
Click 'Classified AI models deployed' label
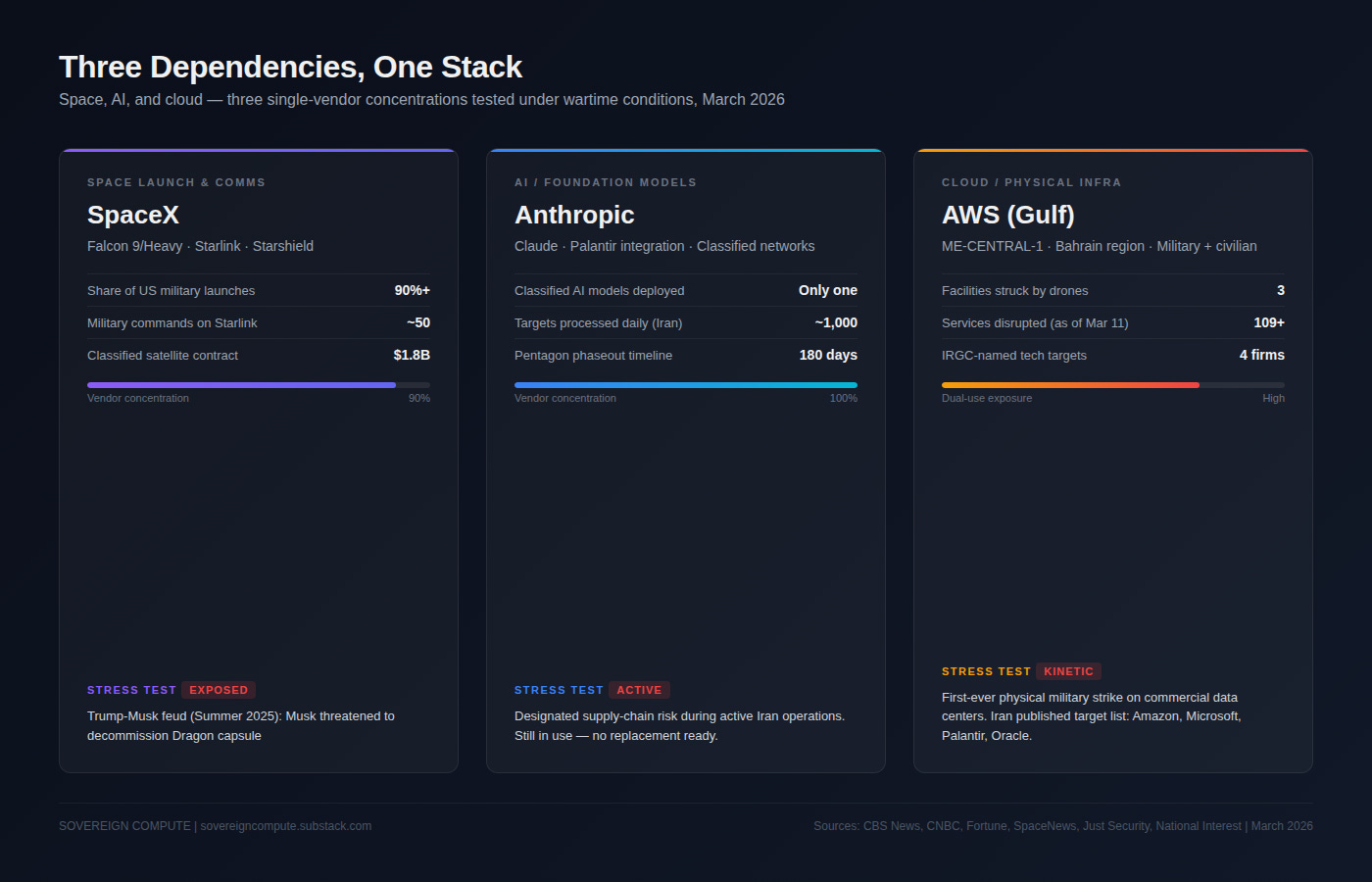(x=600, y=290)
